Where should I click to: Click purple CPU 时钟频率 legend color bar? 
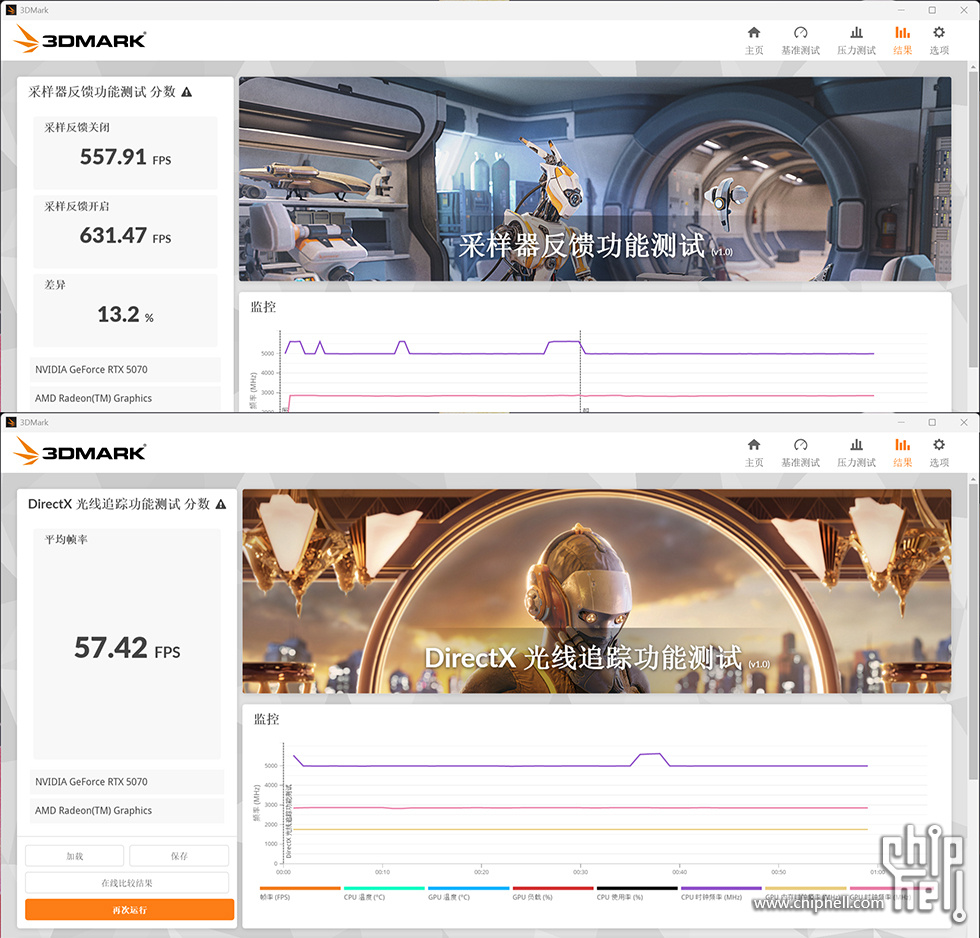[x=720, y=888]
